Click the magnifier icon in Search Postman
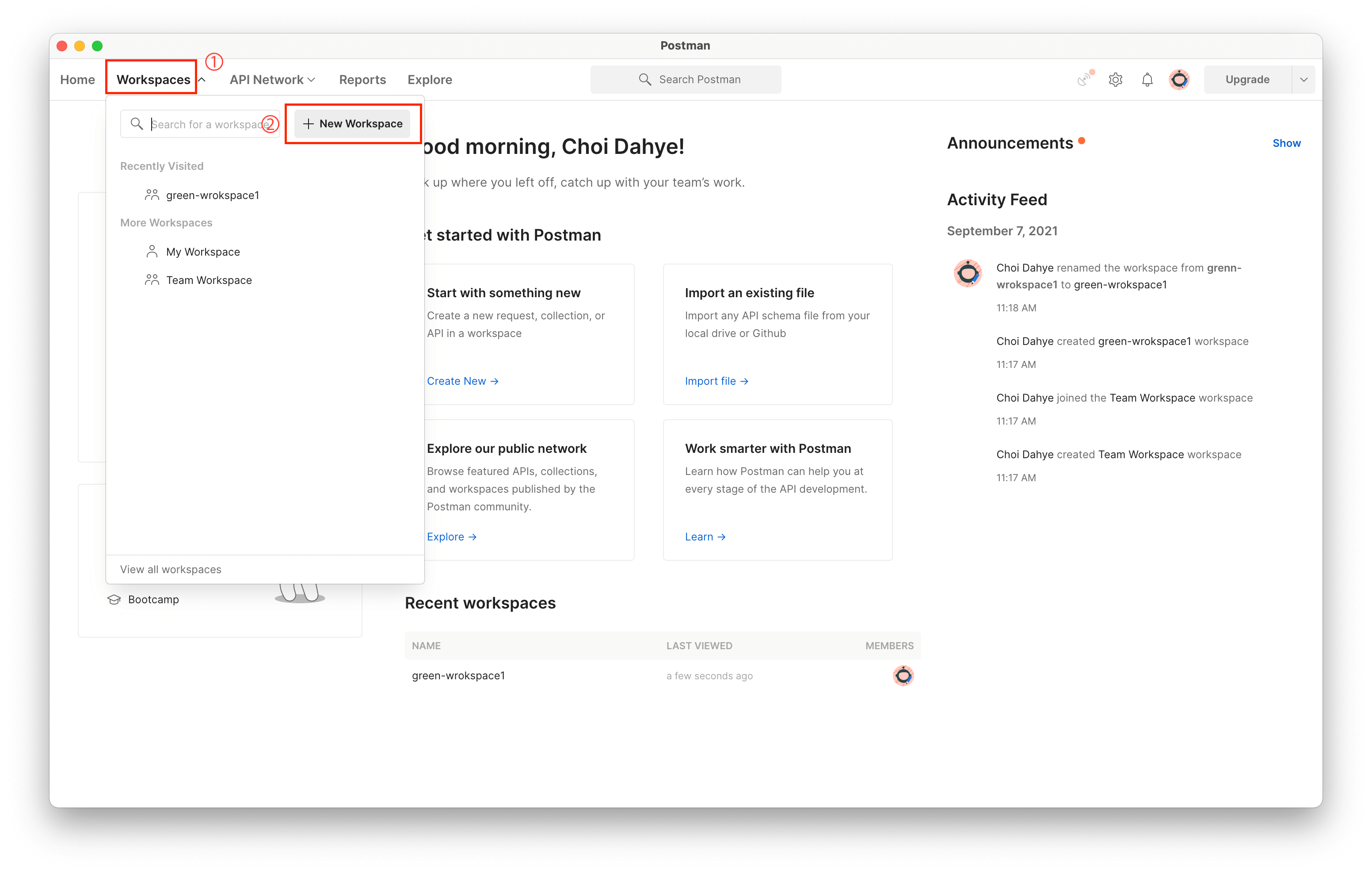The image size is (1372, 873). [x=644, y=79]
